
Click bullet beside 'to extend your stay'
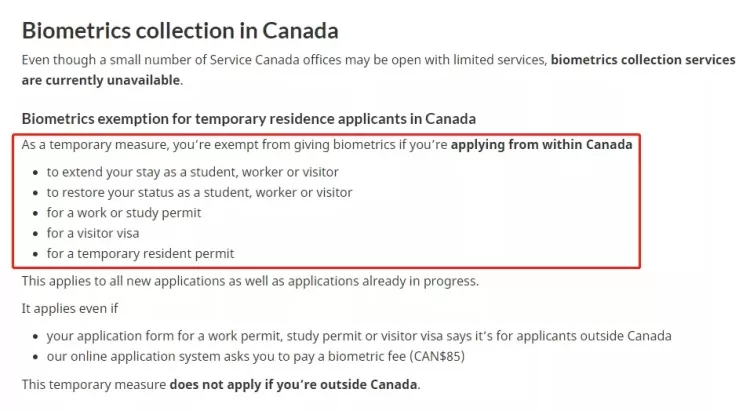tap(35, 173)
